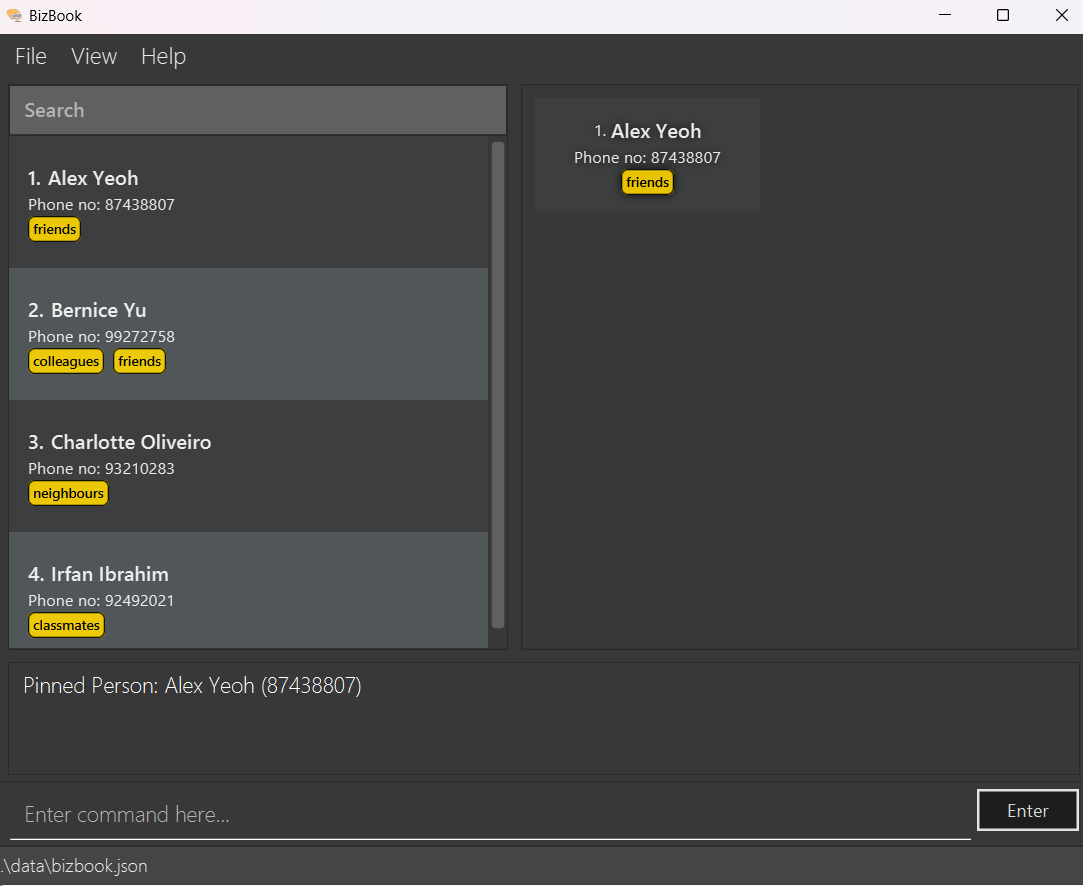This screenshot has height=886, width=1083.
Task: Click the classmates tag on Irfan Ibrahim
Action: click(x=66, y=625)
